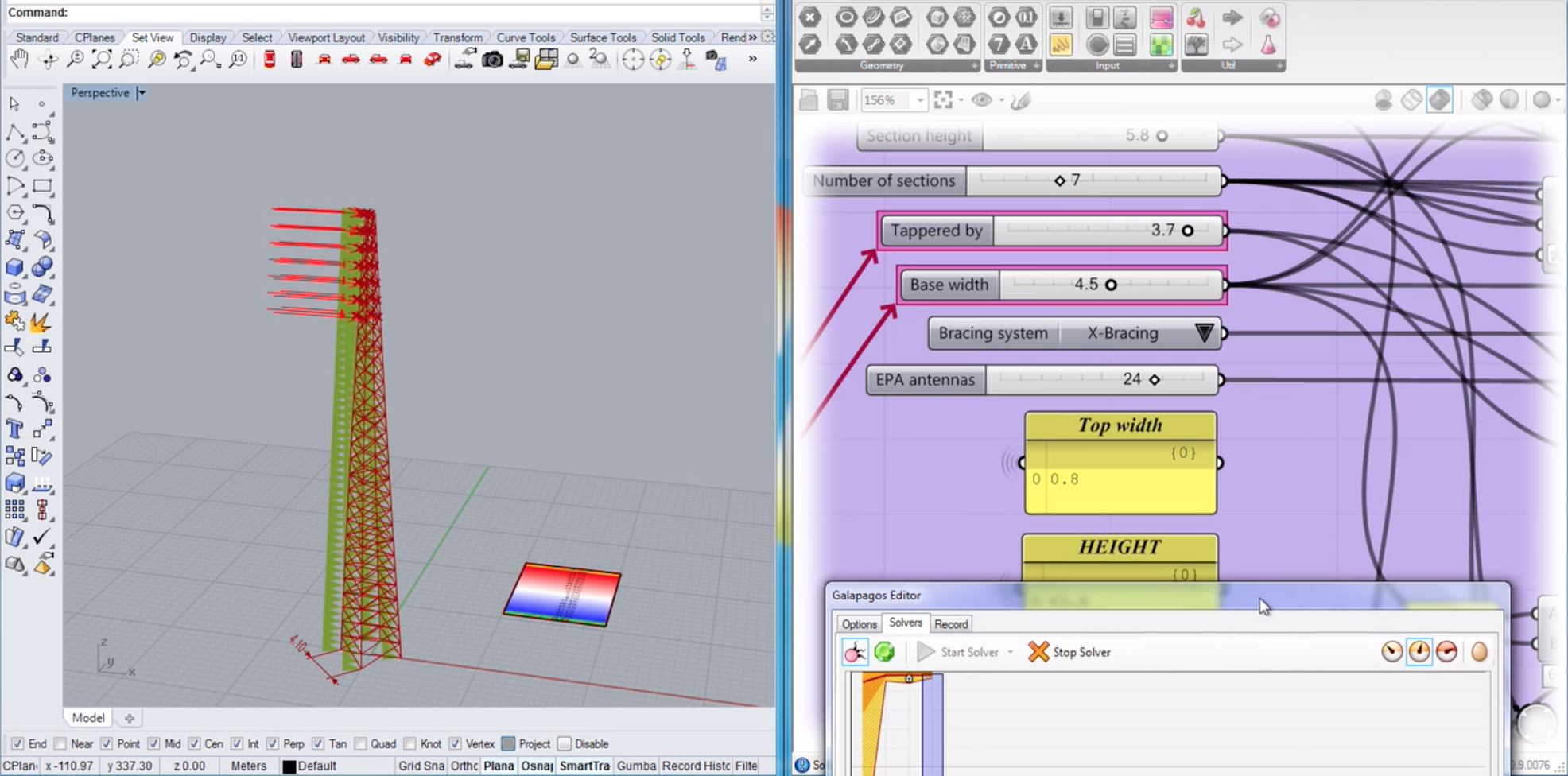The height and width of the screenshot is (776, 1568).
Task: Switch to Galapagos Options tab
Action: (859, 624)
